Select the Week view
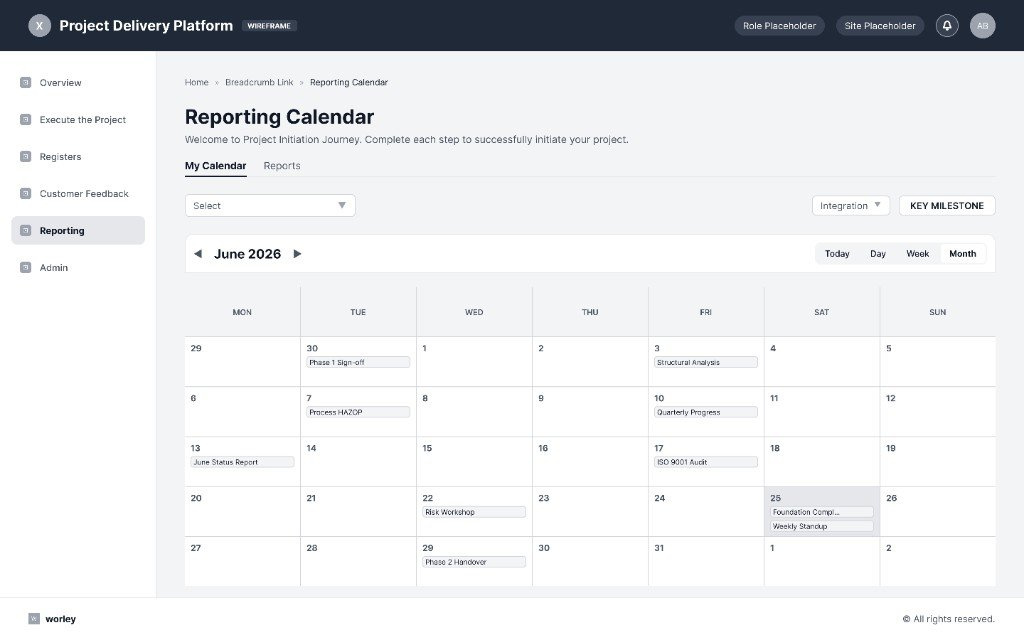 (x=917, y=253)
